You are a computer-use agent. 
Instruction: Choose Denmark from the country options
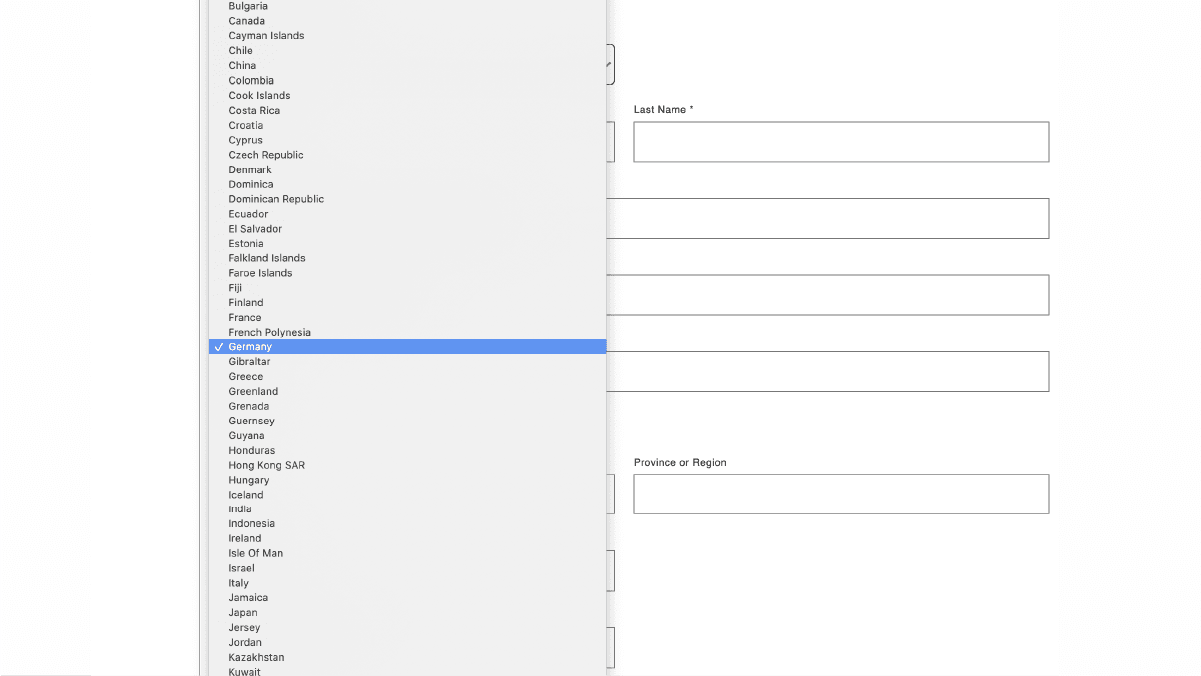(249, 169)
